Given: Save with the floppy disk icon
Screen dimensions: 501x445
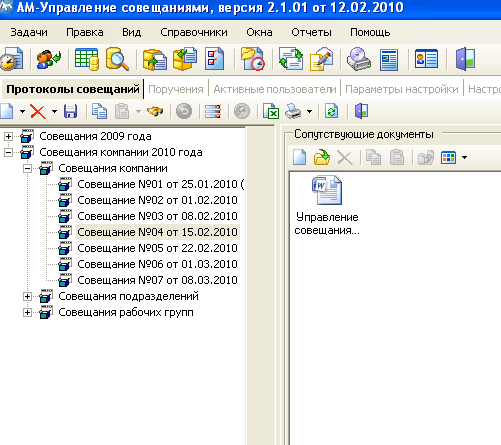Looking at the screenshot, I should point(70,111).
